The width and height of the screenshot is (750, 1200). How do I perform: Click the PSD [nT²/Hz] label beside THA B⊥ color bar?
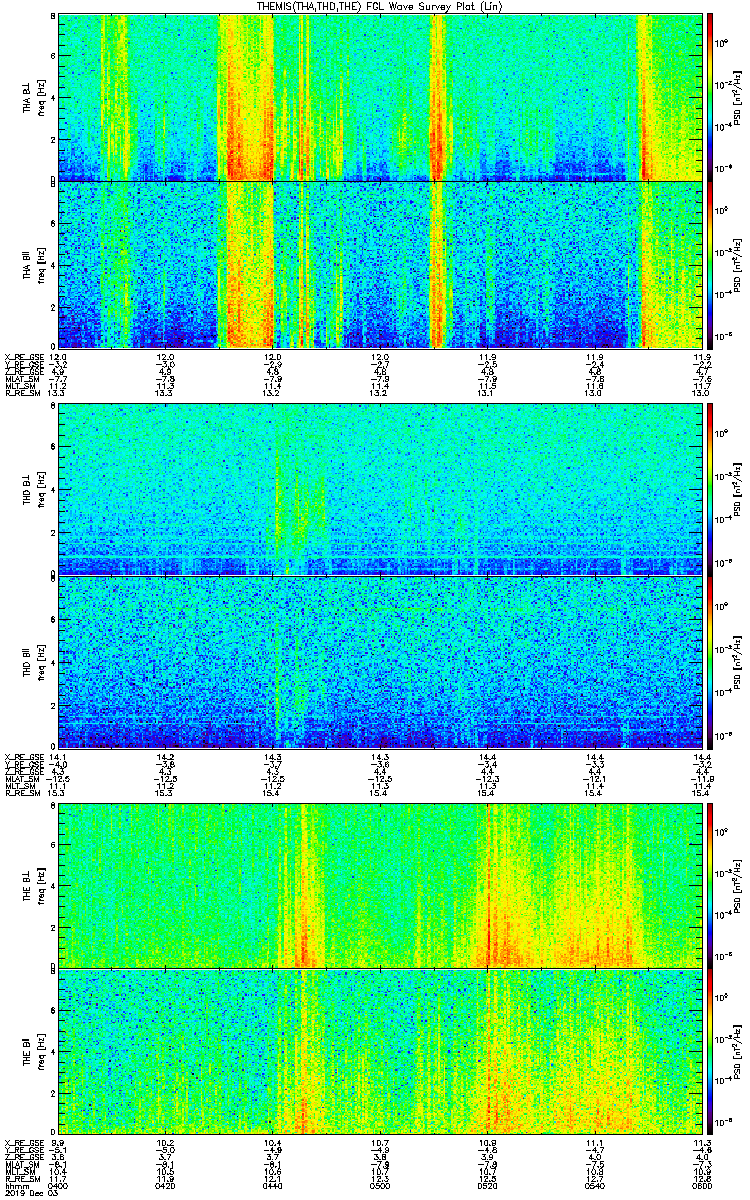coord(736,97)
